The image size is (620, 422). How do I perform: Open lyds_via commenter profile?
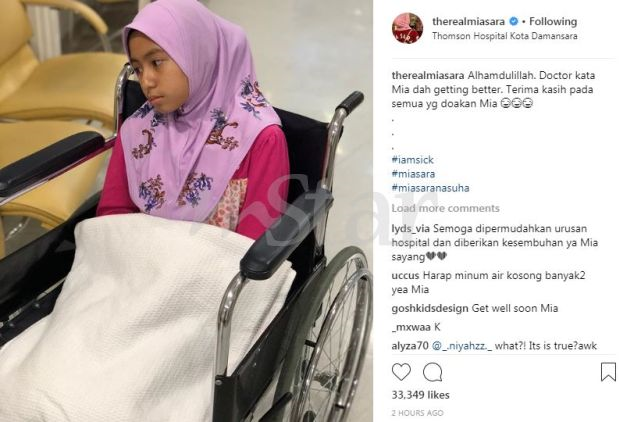pos(410,229)
